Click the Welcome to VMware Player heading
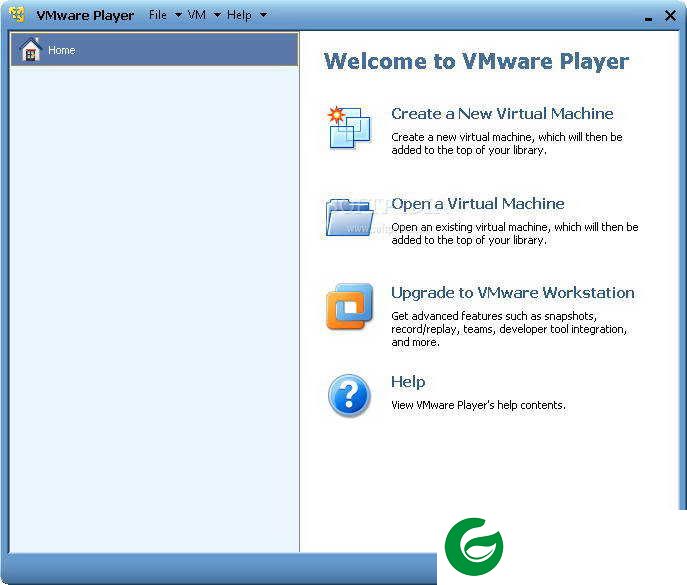This screenshot has width=687, height=585. pyautogui.click(x=476, y=61)
